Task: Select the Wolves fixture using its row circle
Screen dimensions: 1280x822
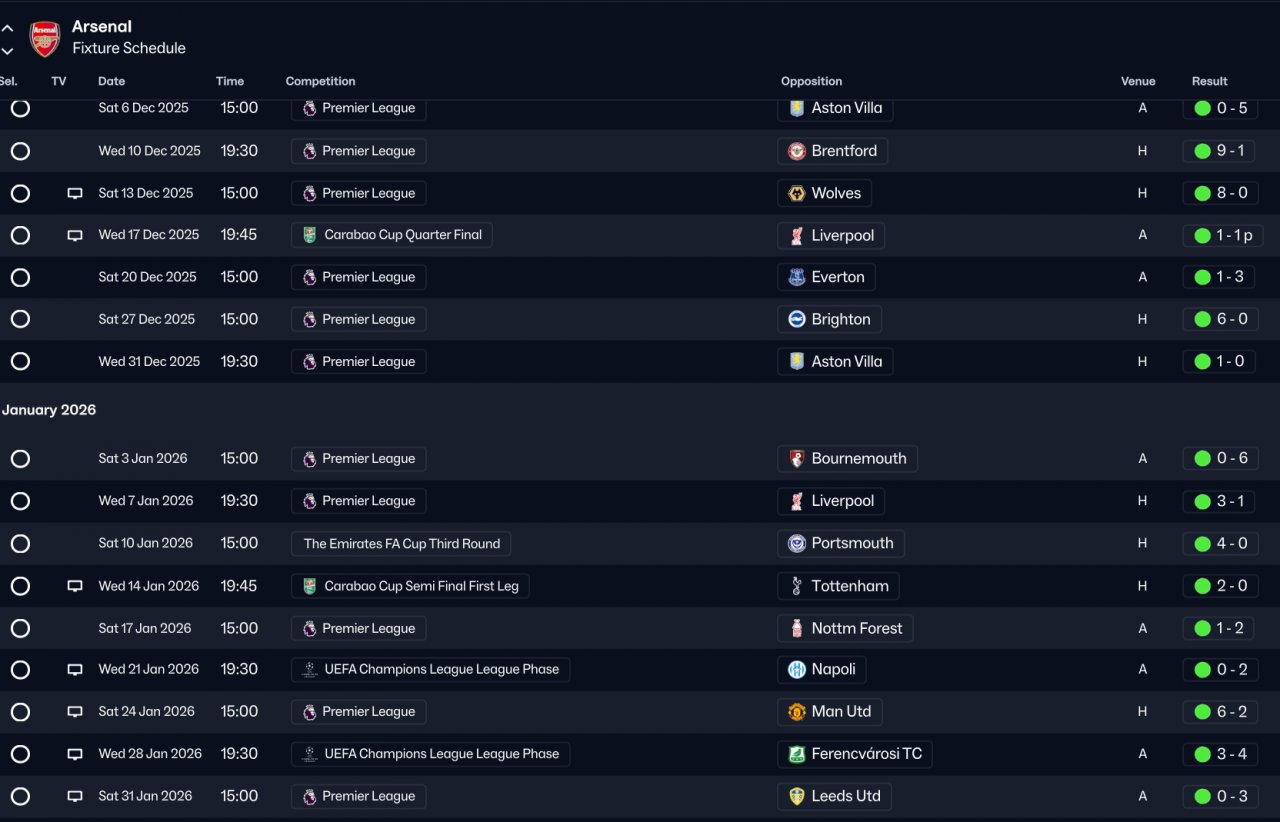Action: (20, 193)
